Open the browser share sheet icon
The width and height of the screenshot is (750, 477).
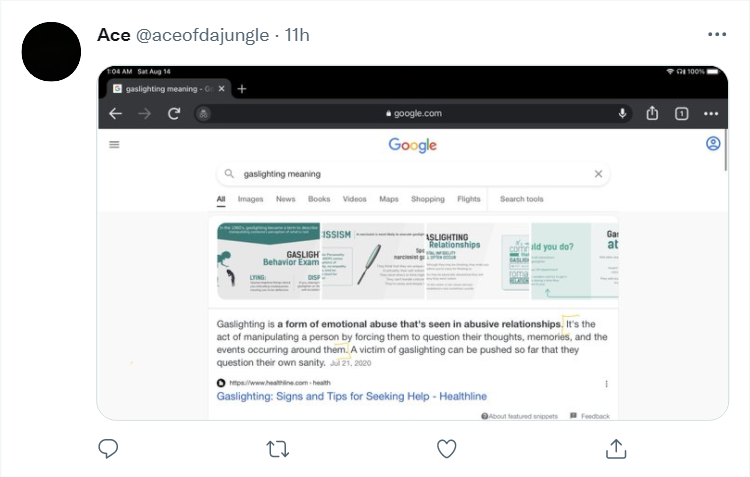(x=652, y=113)
